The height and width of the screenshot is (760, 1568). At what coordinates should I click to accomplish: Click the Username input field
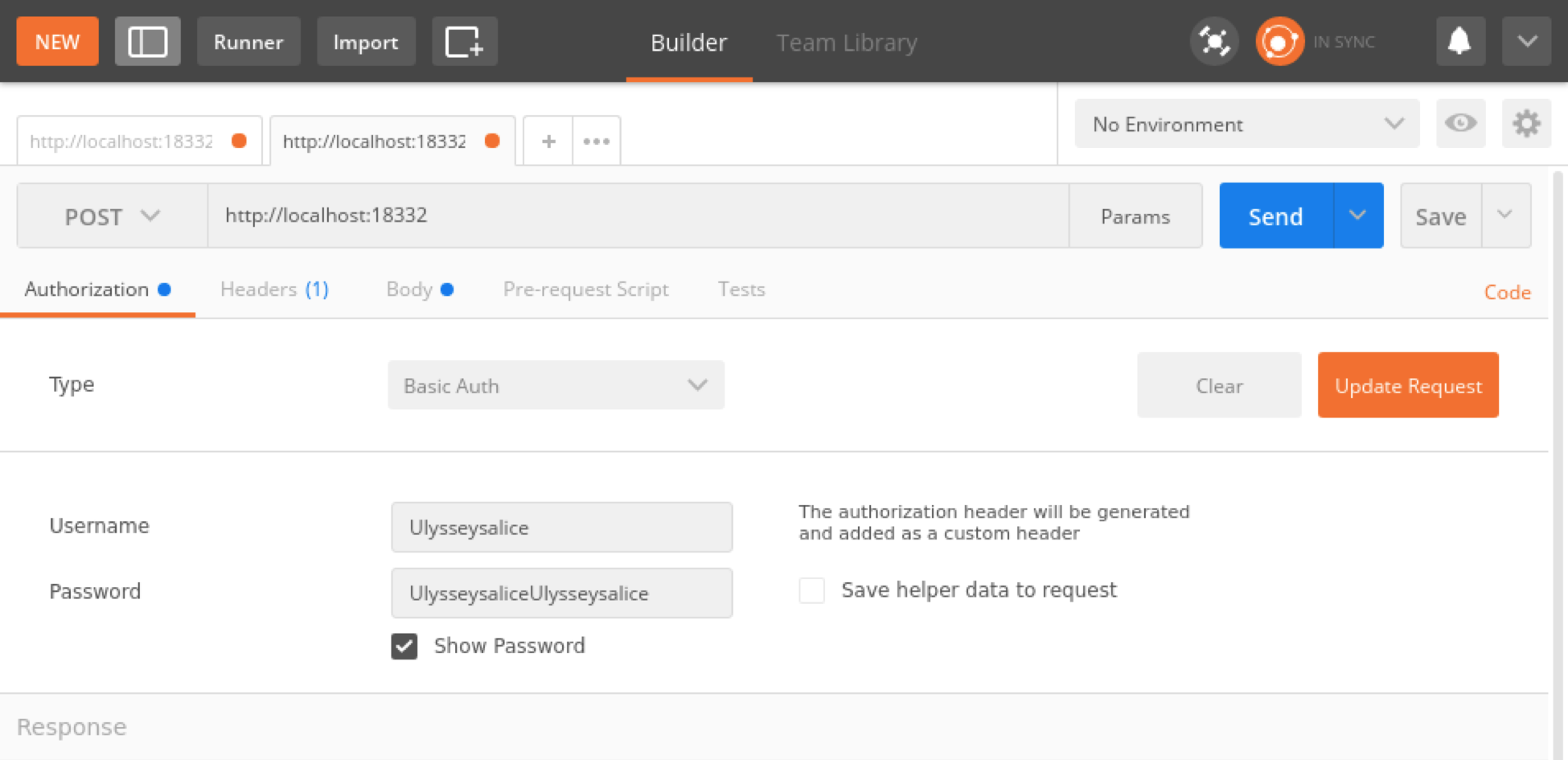(x=561, y=528)
